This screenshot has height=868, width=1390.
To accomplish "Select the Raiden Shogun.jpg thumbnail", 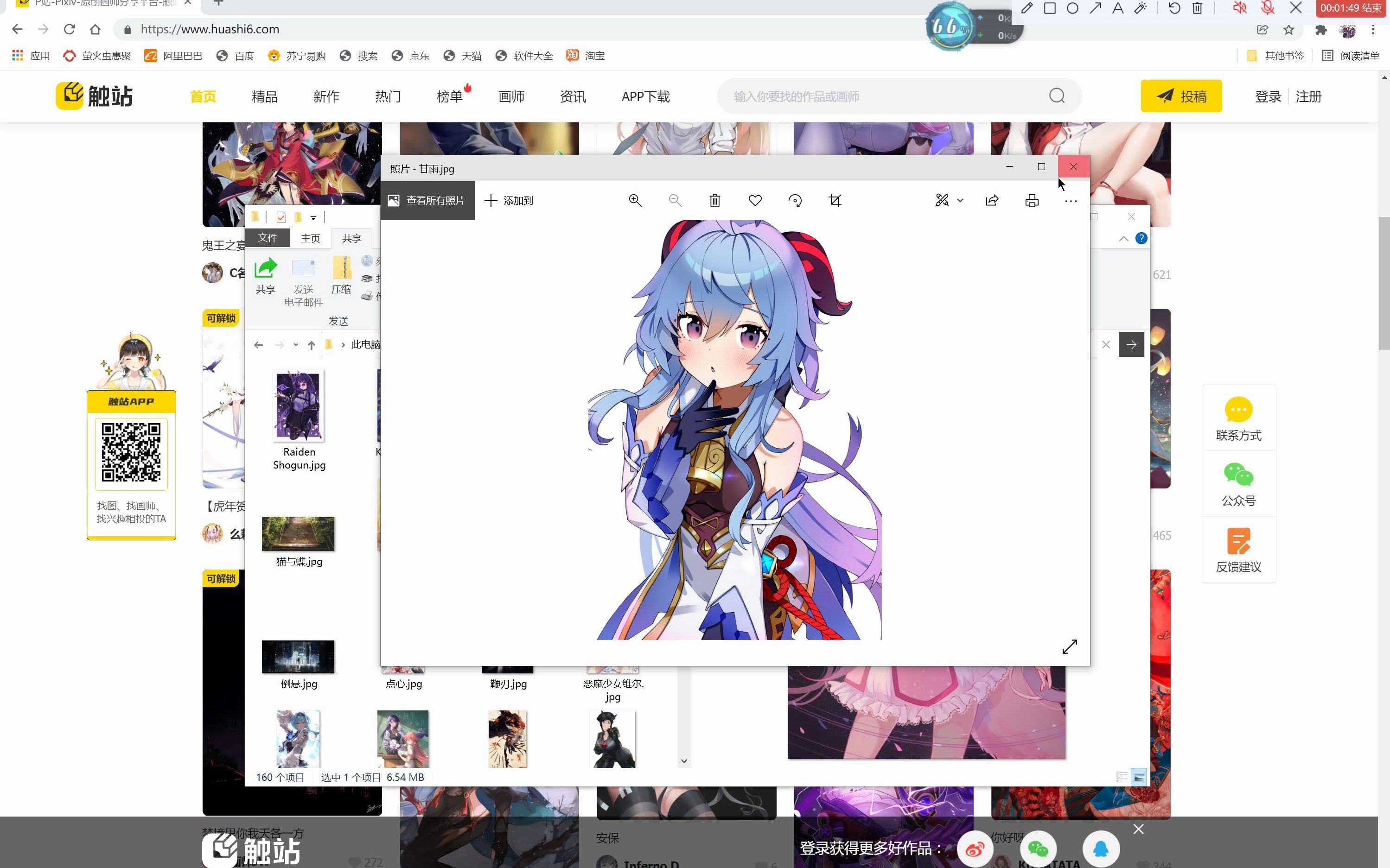I will (299, 405).
